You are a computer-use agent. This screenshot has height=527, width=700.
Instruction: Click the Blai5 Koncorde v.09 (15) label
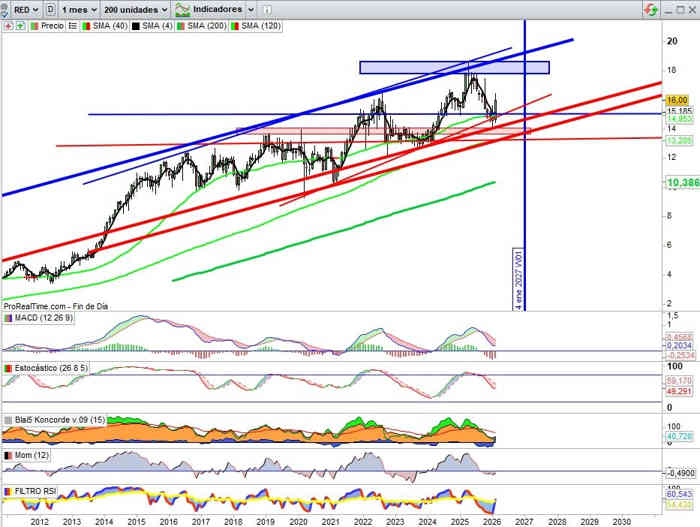pos(59,419)
